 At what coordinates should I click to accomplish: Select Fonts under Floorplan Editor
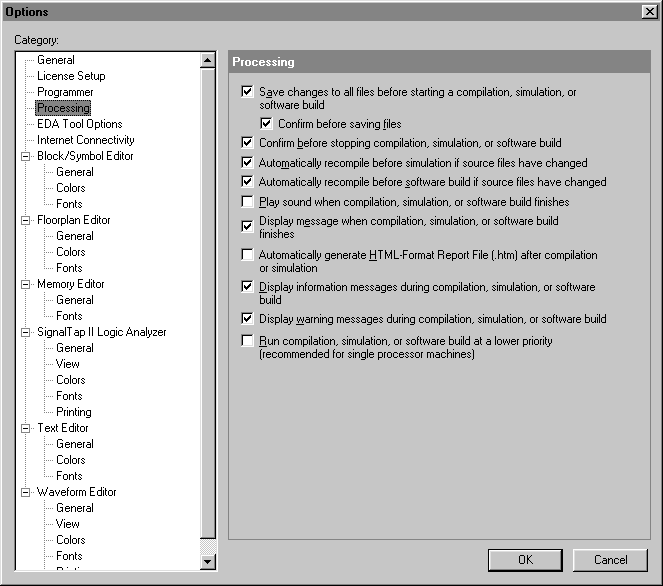point(69,268)
